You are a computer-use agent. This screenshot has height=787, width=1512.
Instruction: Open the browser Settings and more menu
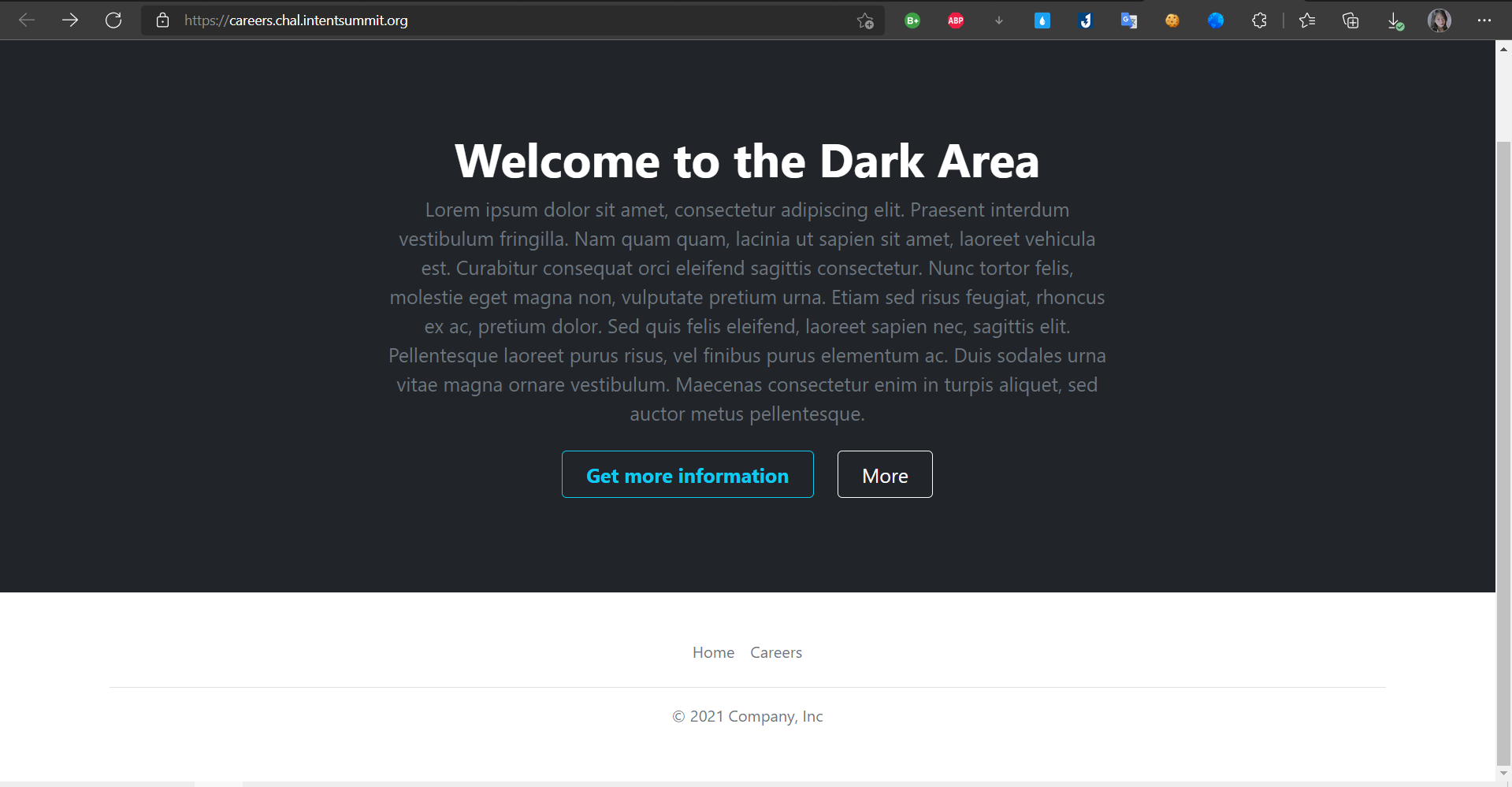click(1484, 20)
